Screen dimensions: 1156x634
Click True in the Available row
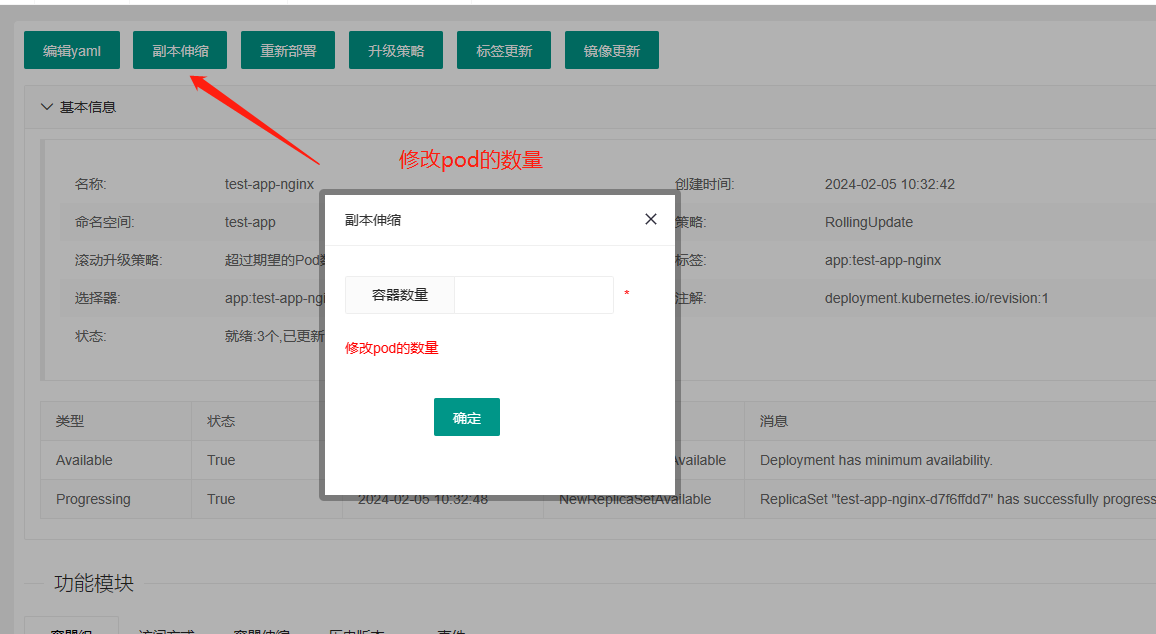point(221,460)
